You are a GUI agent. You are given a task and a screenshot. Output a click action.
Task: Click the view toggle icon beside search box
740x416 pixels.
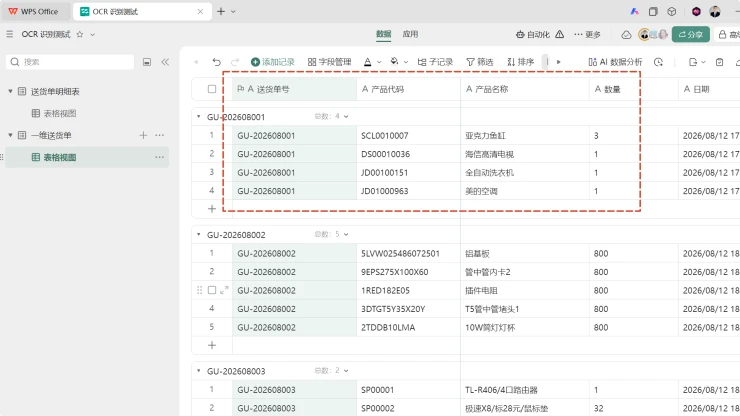147,62
